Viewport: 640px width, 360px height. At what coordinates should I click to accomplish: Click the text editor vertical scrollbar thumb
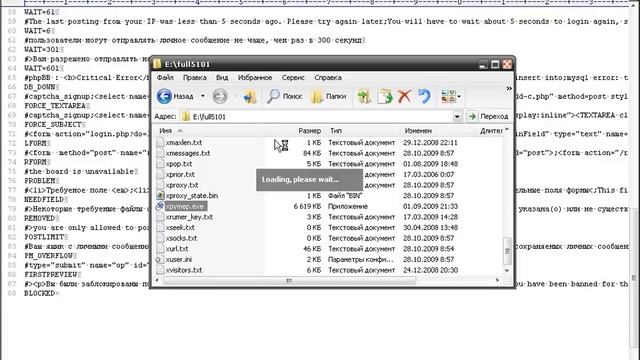634,278
